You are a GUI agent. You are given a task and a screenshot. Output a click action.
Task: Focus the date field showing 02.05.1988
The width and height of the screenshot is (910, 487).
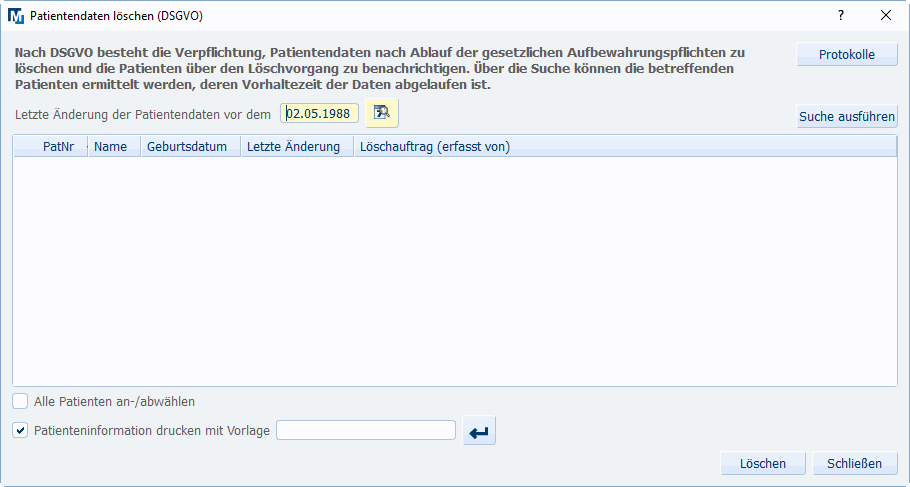tap(319, 113)
